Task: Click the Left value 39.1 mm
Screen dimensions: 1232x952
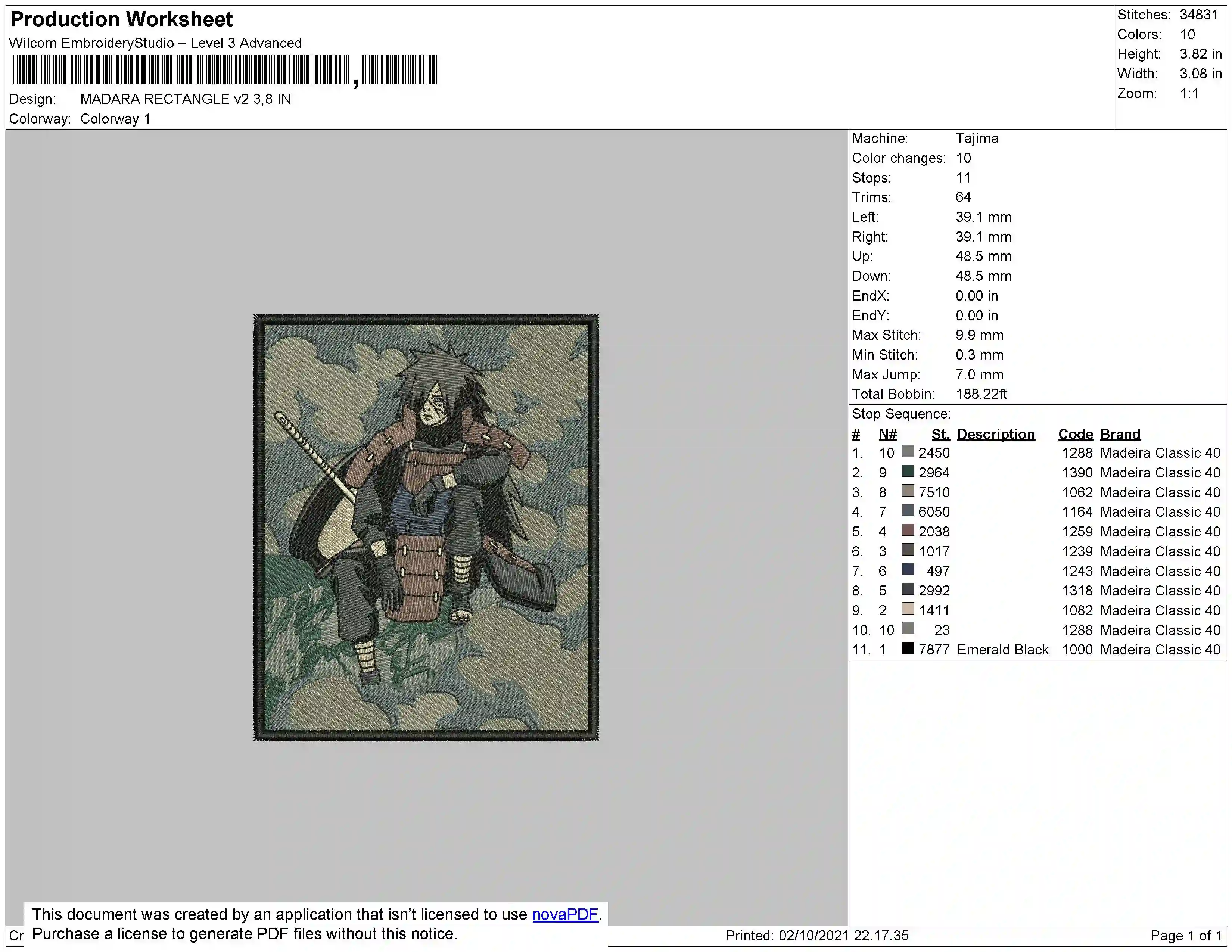Action: [x=983, y=217]
